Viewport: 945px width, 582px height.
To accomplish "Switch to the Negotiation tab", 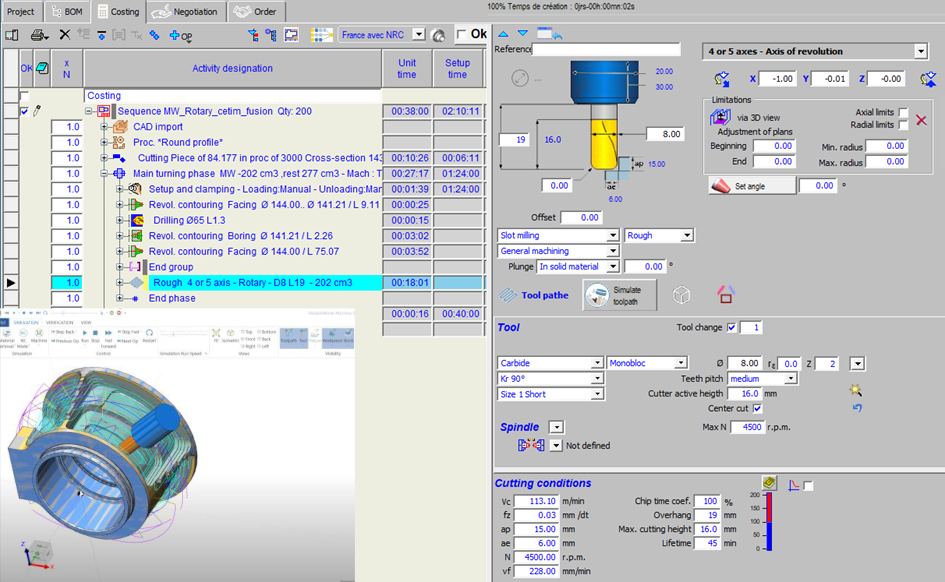I will [186, 12].
